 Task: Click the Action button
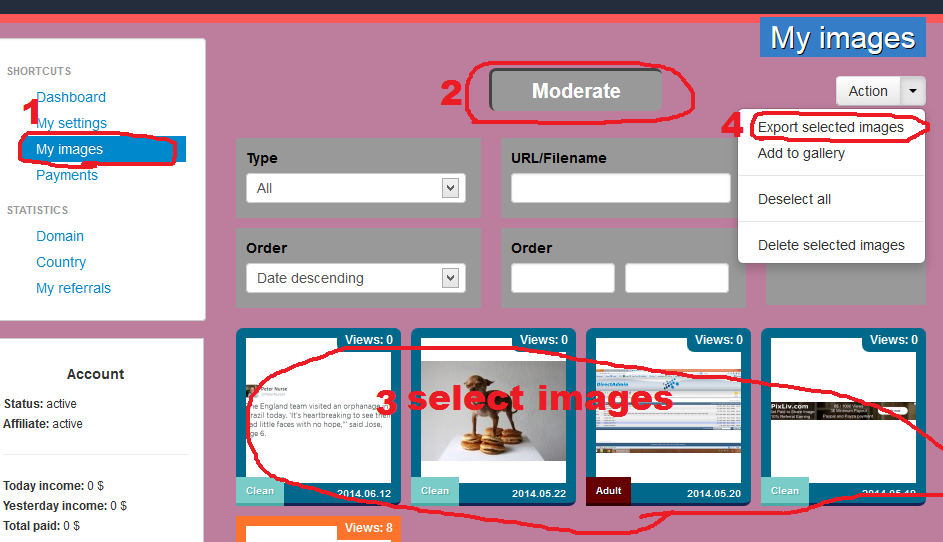(x=867, y=91)
